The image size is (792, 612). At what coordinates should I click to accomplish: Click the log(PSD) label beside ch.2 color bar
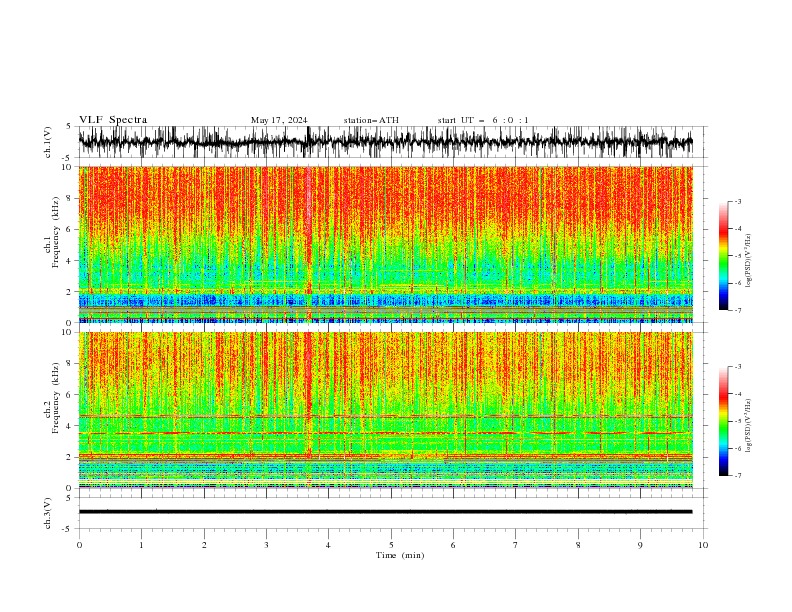(x=749, y=426)
